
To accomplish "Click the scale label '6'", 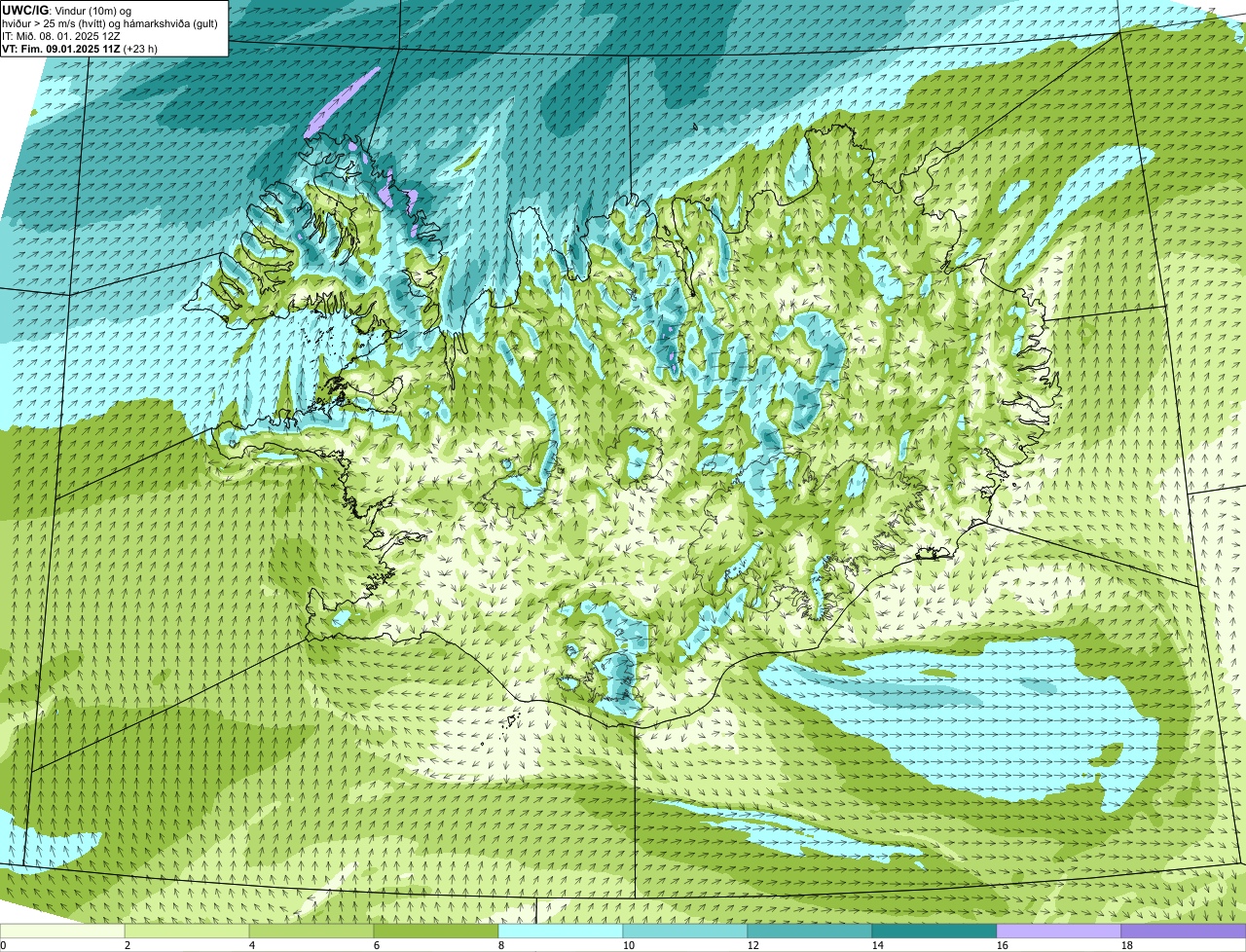I will pos(377,945).
